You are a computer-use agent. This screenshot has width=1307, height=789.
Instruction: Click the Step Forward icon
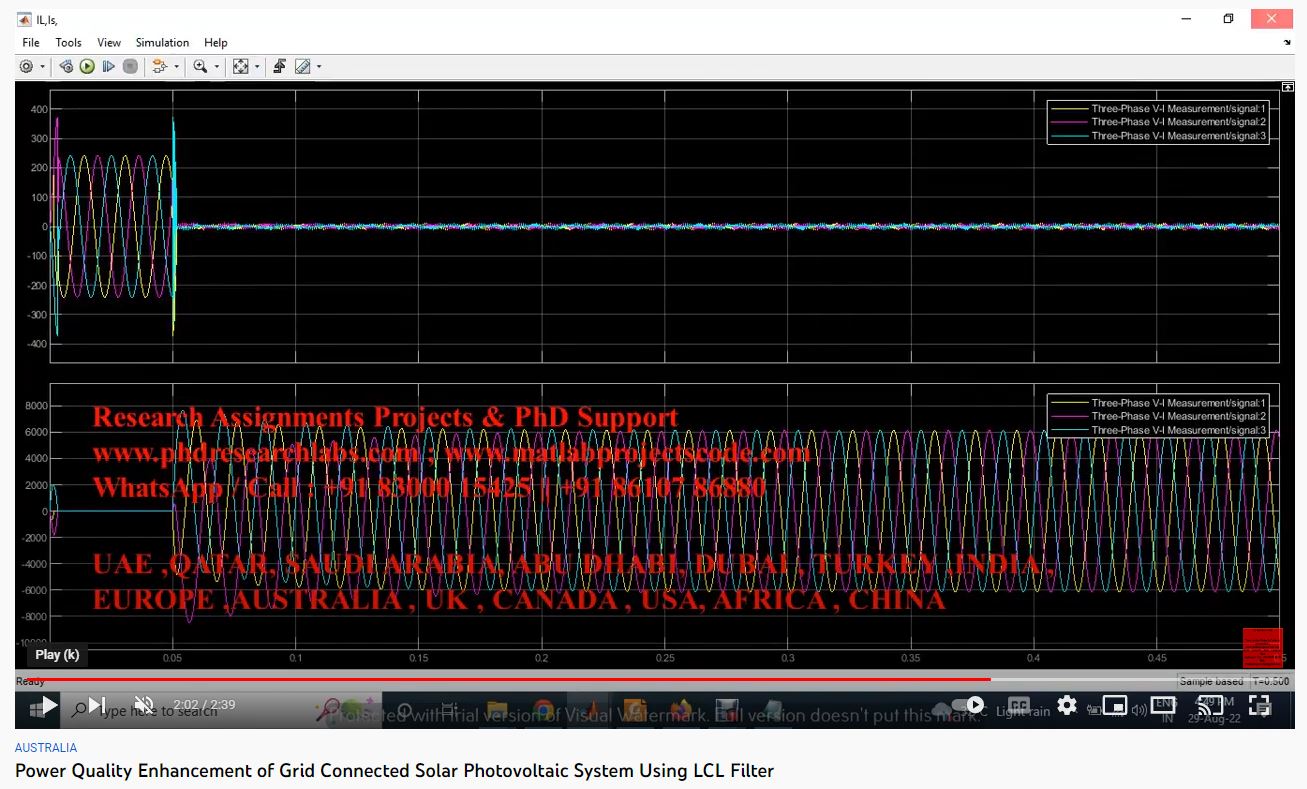tap(109, 67)
